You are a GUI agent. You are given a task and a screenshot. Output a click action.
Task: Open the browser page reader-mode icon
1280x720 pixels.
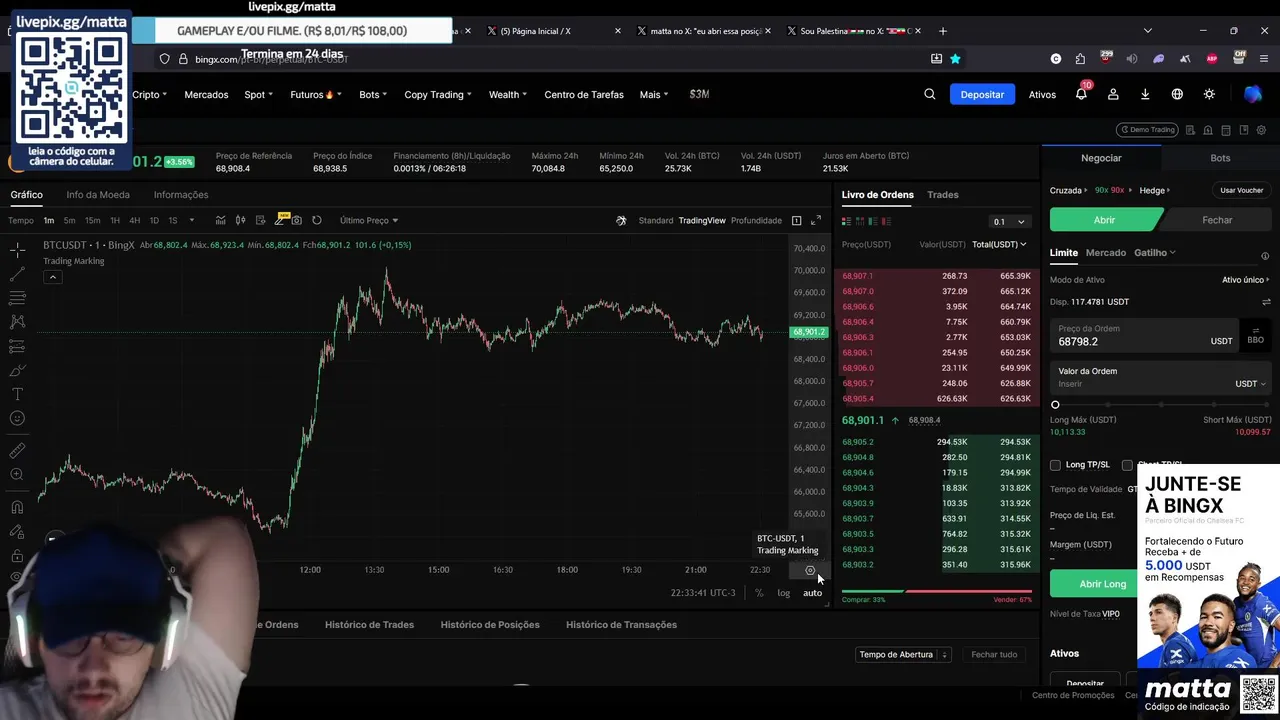point(936,59)
